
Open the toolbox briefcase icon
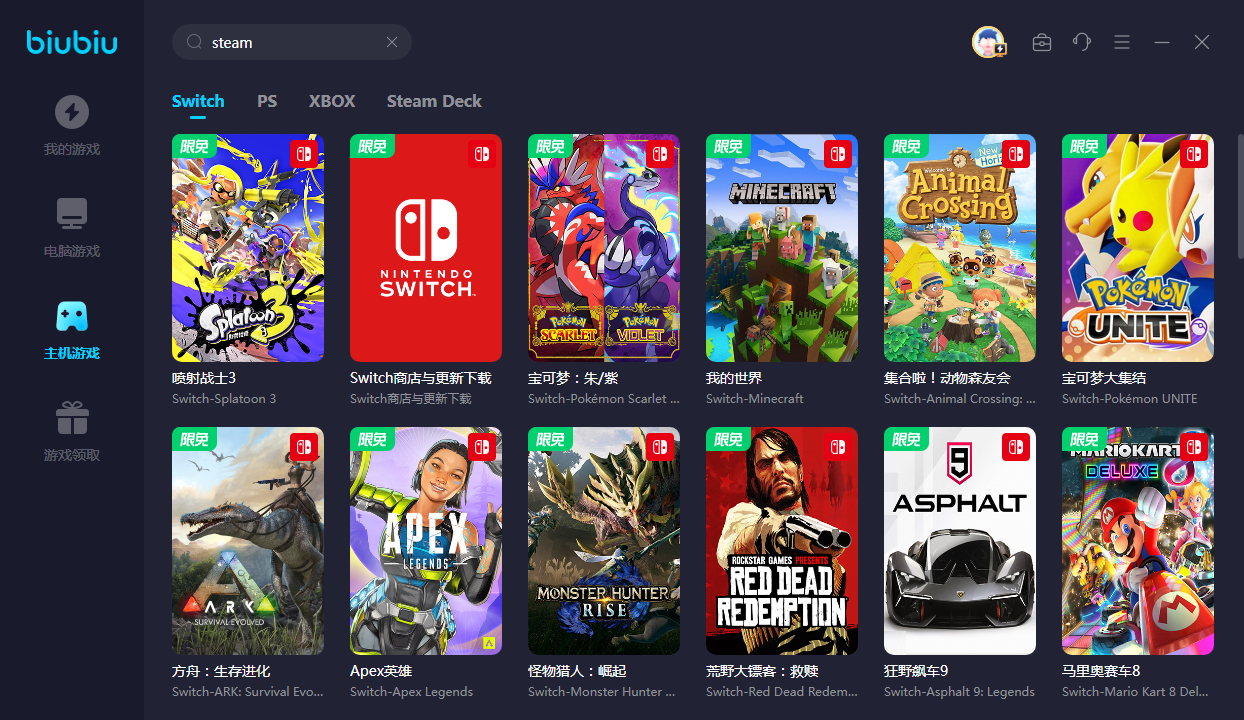(x=1042, y=42)
